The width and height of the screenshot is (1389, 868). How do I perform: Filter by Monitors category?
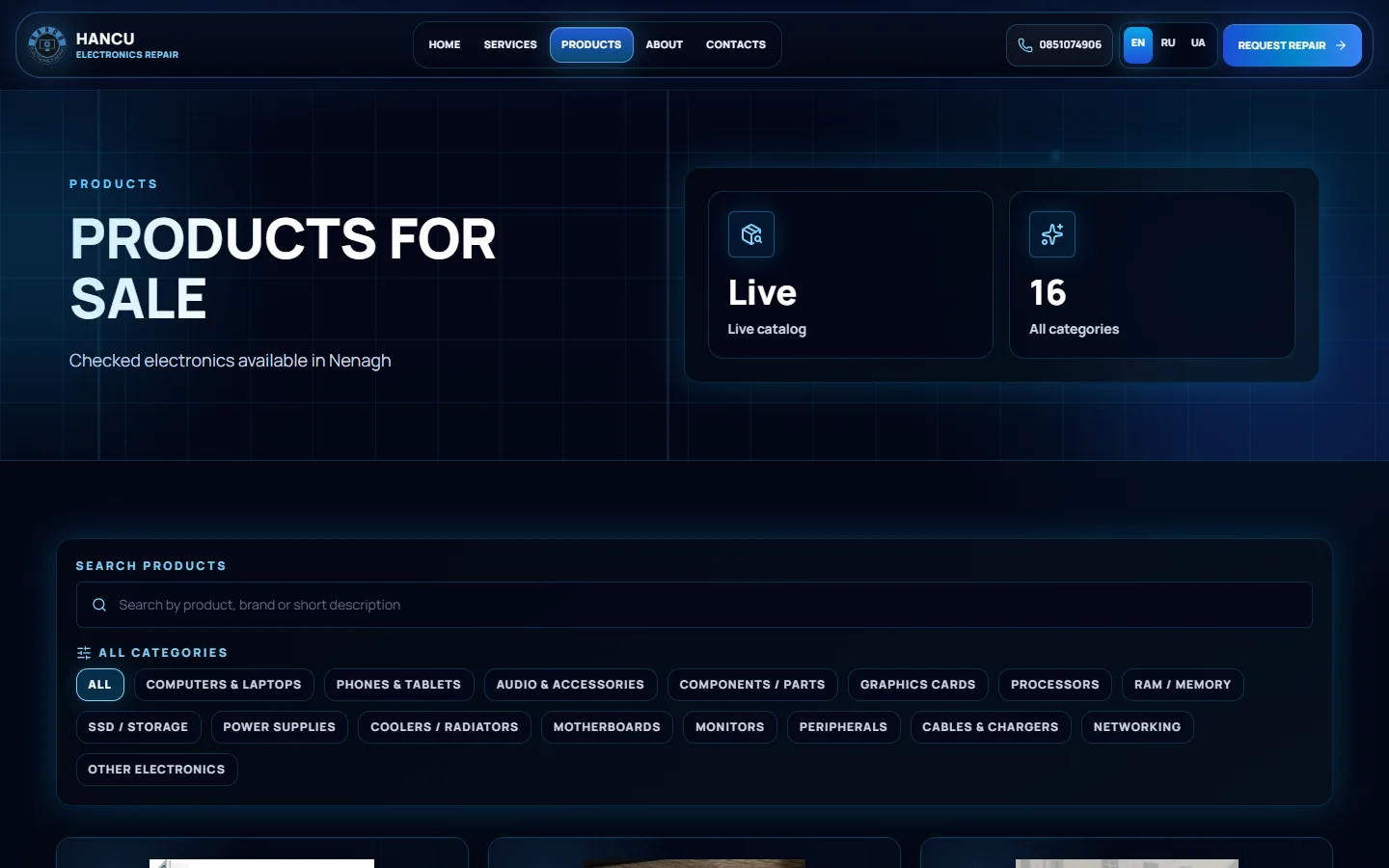[x=730, y=727]
